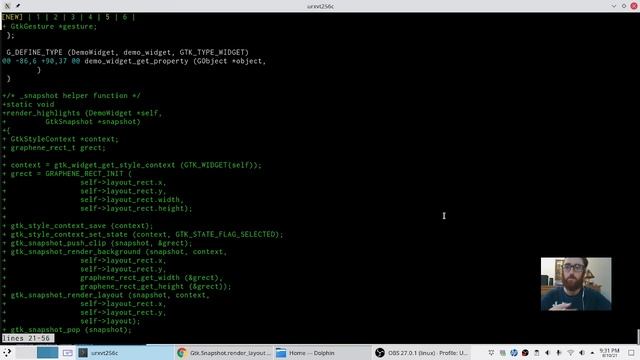Click the Dolphin folder icon in taskbar
Screen dimensions: 640x360
(281, 353)
